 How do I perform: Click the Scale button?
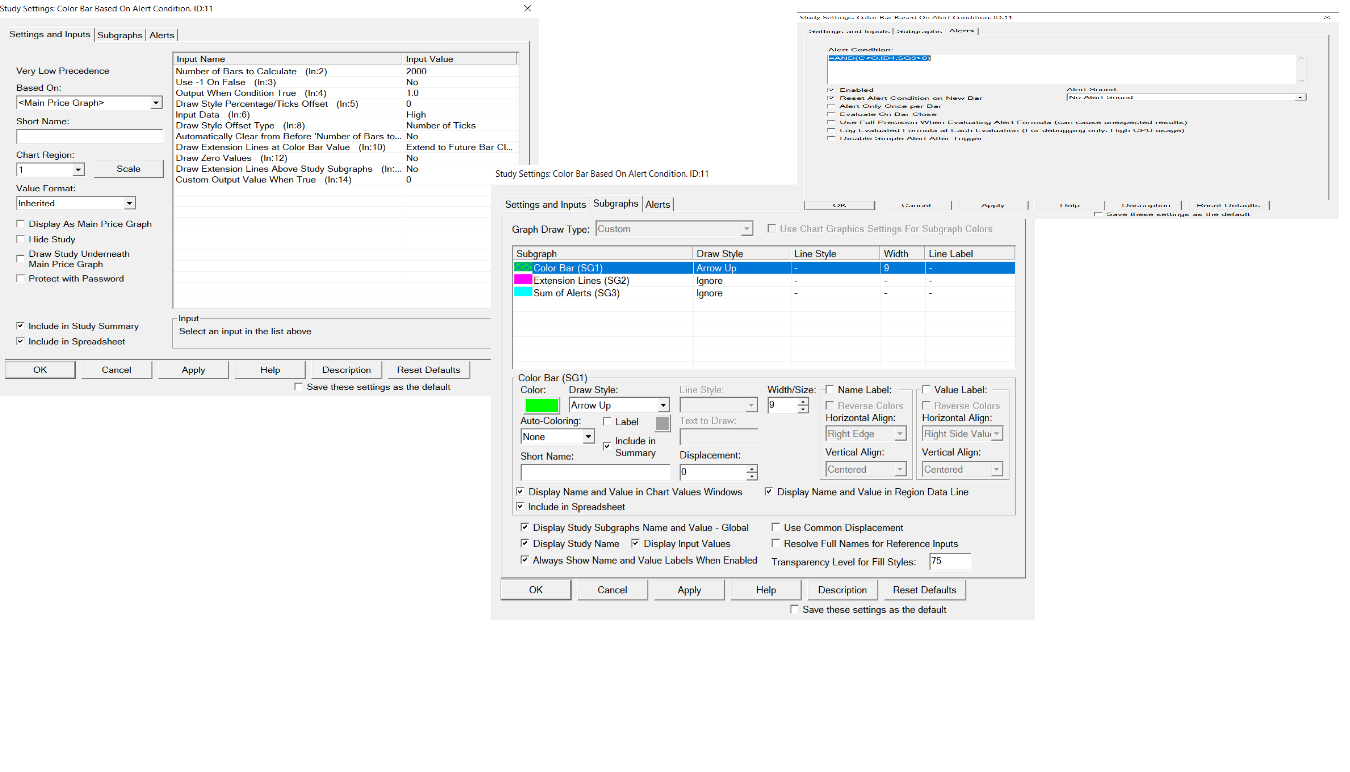click(x=128, y=169)
